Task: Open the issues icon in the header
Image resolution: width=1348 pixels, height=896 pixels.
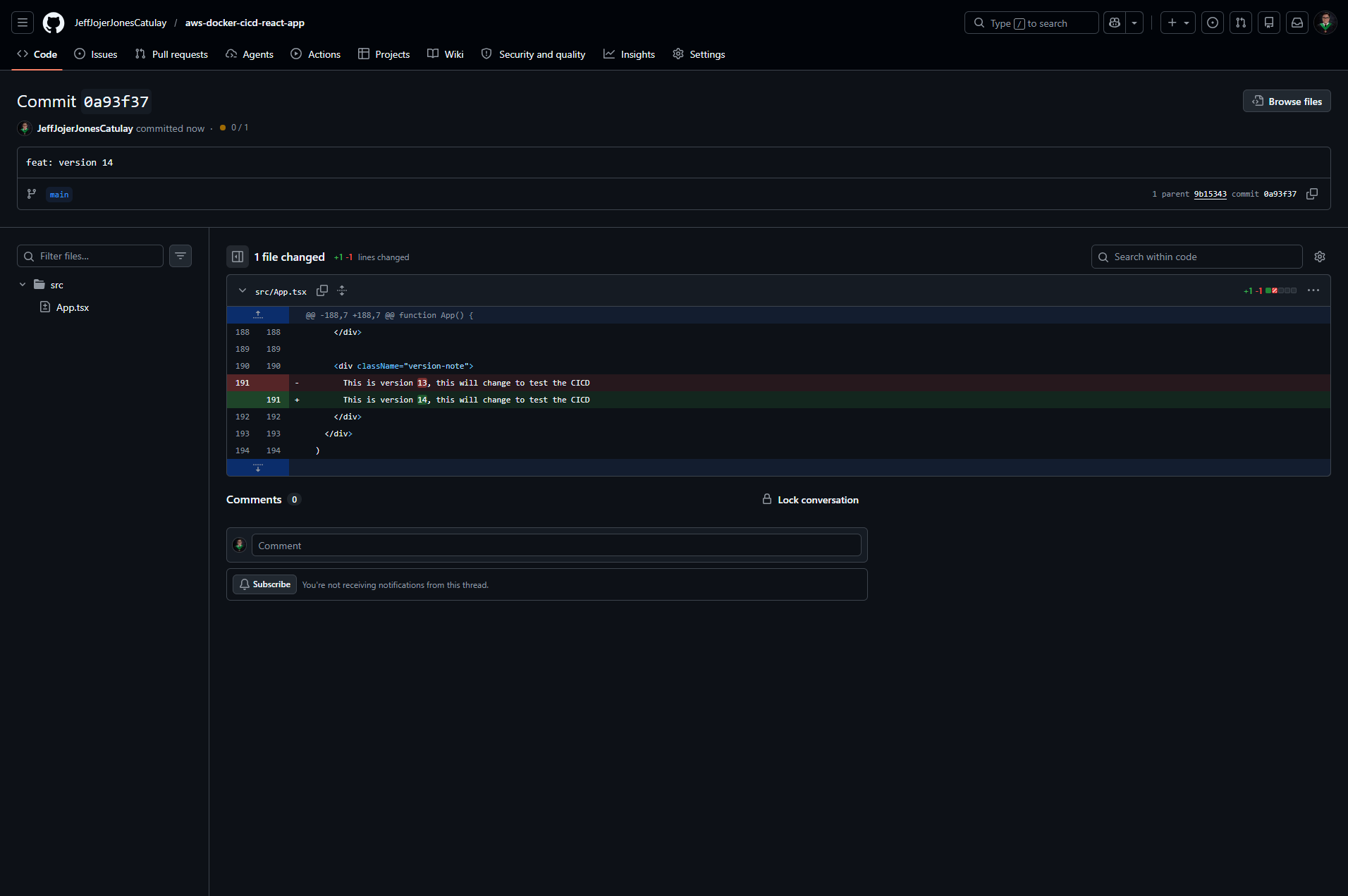Action: click(x=1213, y=23)
